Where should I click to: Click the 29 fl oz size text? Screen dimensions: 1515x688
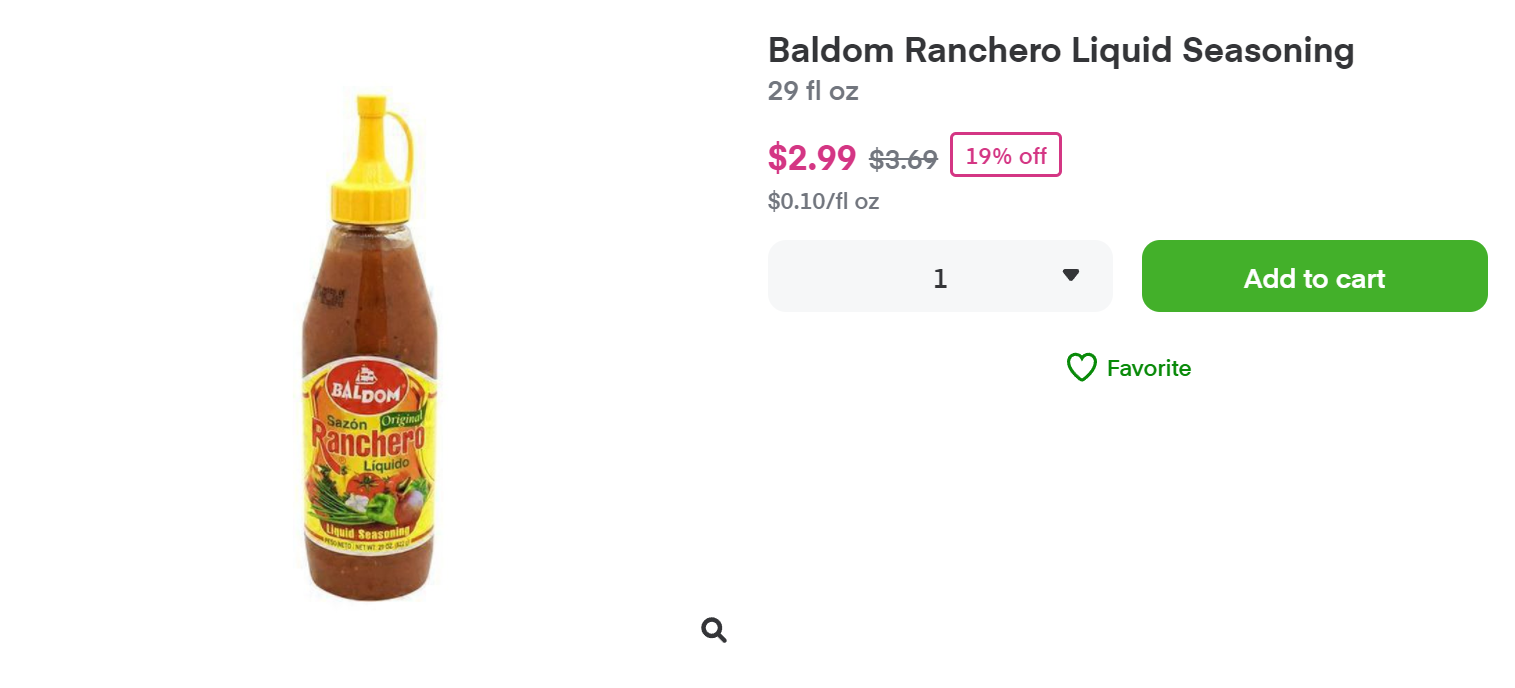click(812, 91)
